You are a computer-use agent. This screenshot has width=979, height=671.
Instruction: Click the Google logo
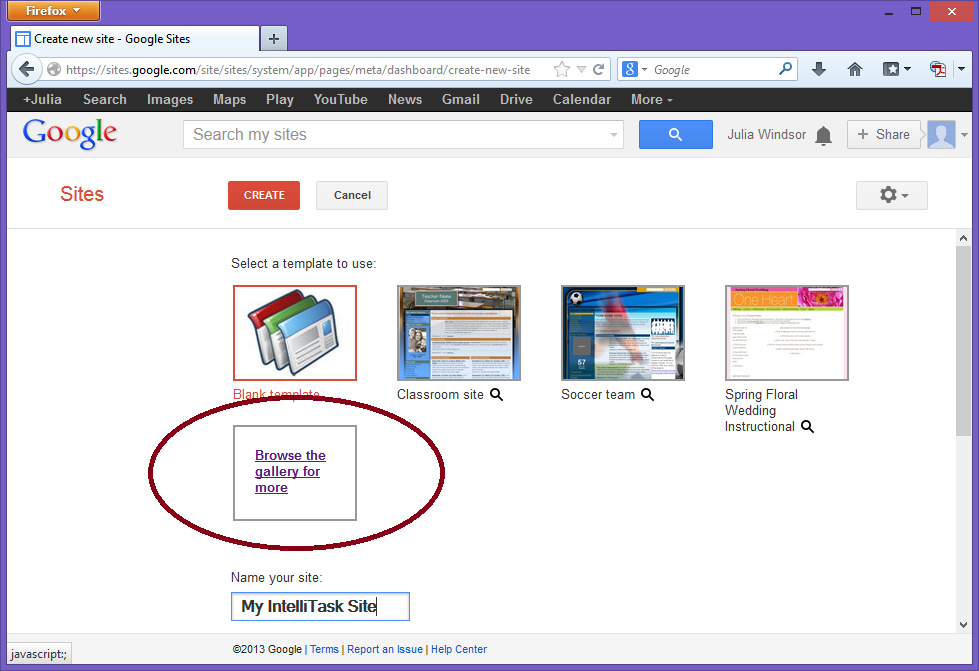point(69,133)
